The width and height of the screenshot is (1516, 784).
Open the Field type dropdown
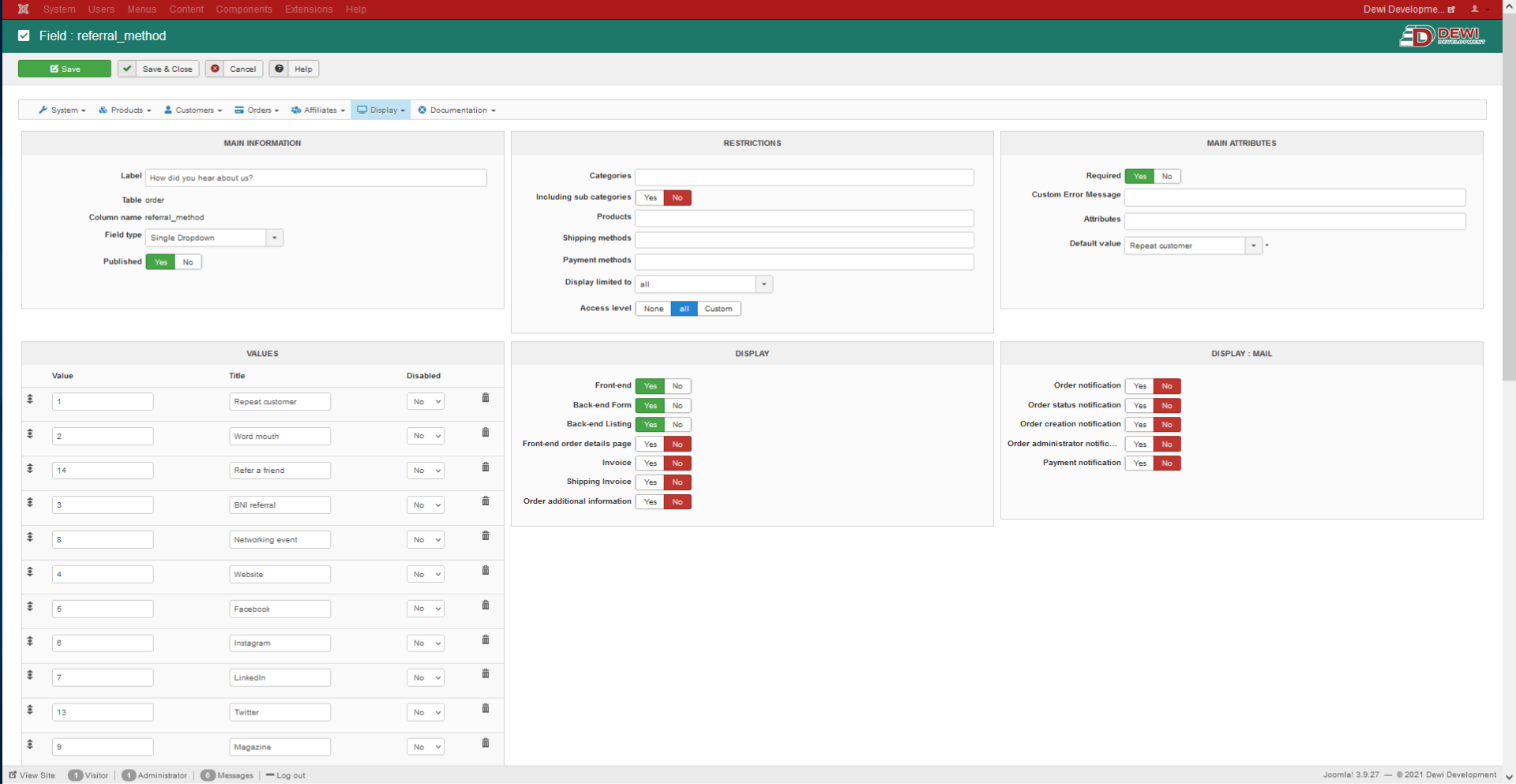pos(214,238)
